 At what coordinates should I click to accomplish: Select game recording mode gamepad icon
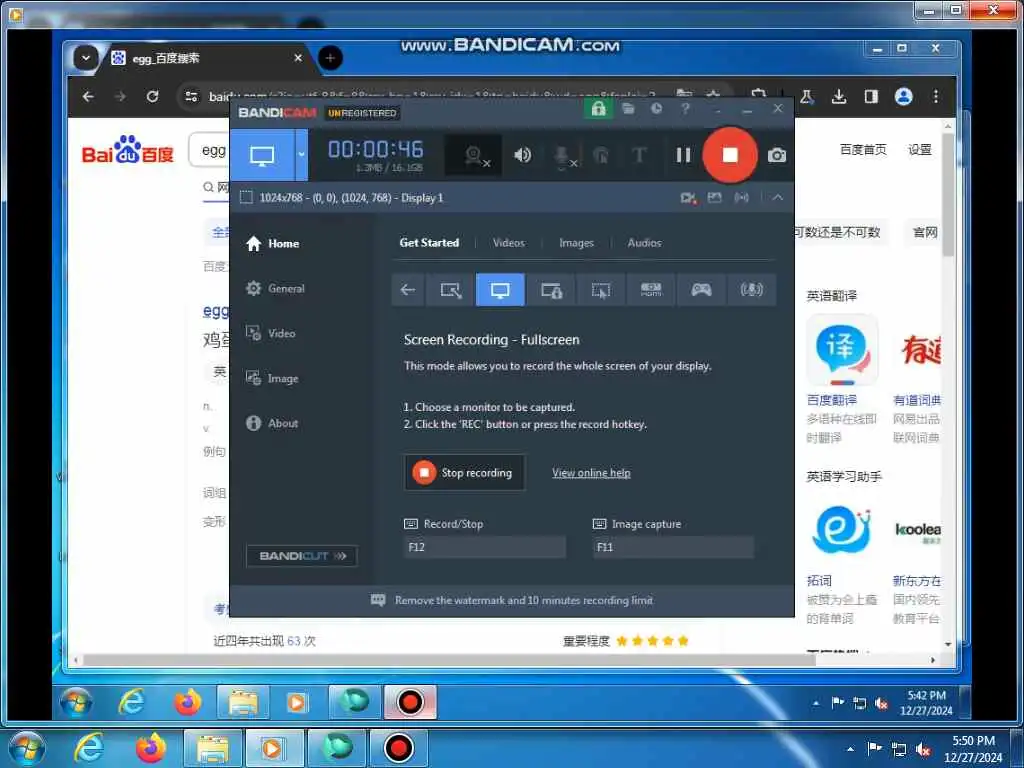[701, 289]
